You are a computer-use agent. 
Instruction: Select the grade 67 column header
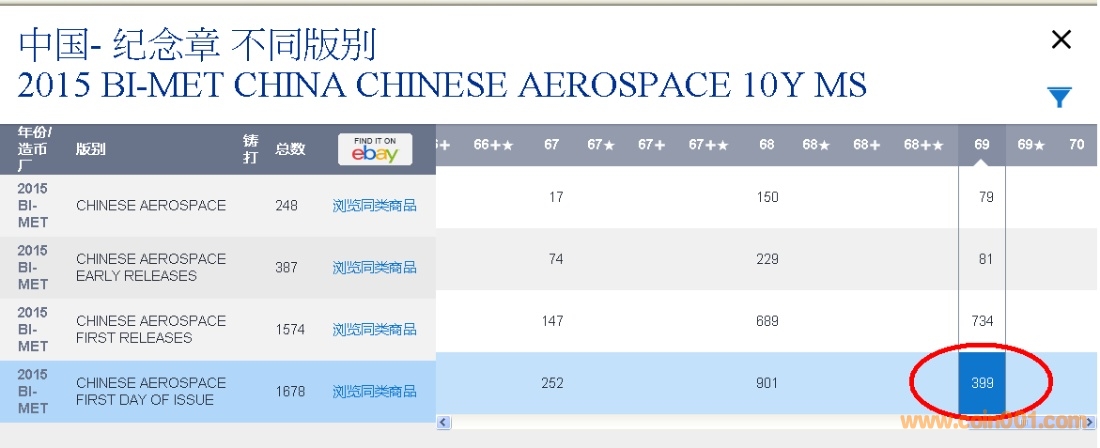click(x=552, y=145)
